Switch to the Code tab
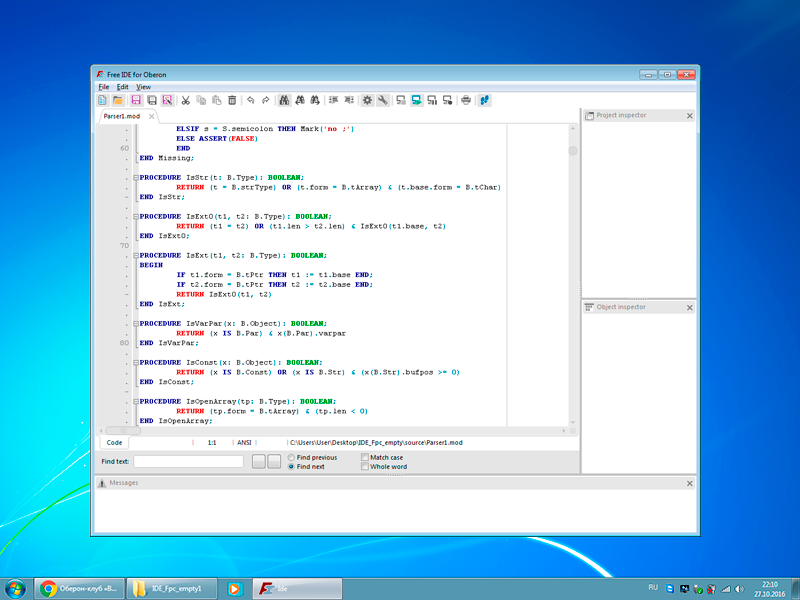The image size is (800, 600). pyautogui.click(x=114, y=442)
